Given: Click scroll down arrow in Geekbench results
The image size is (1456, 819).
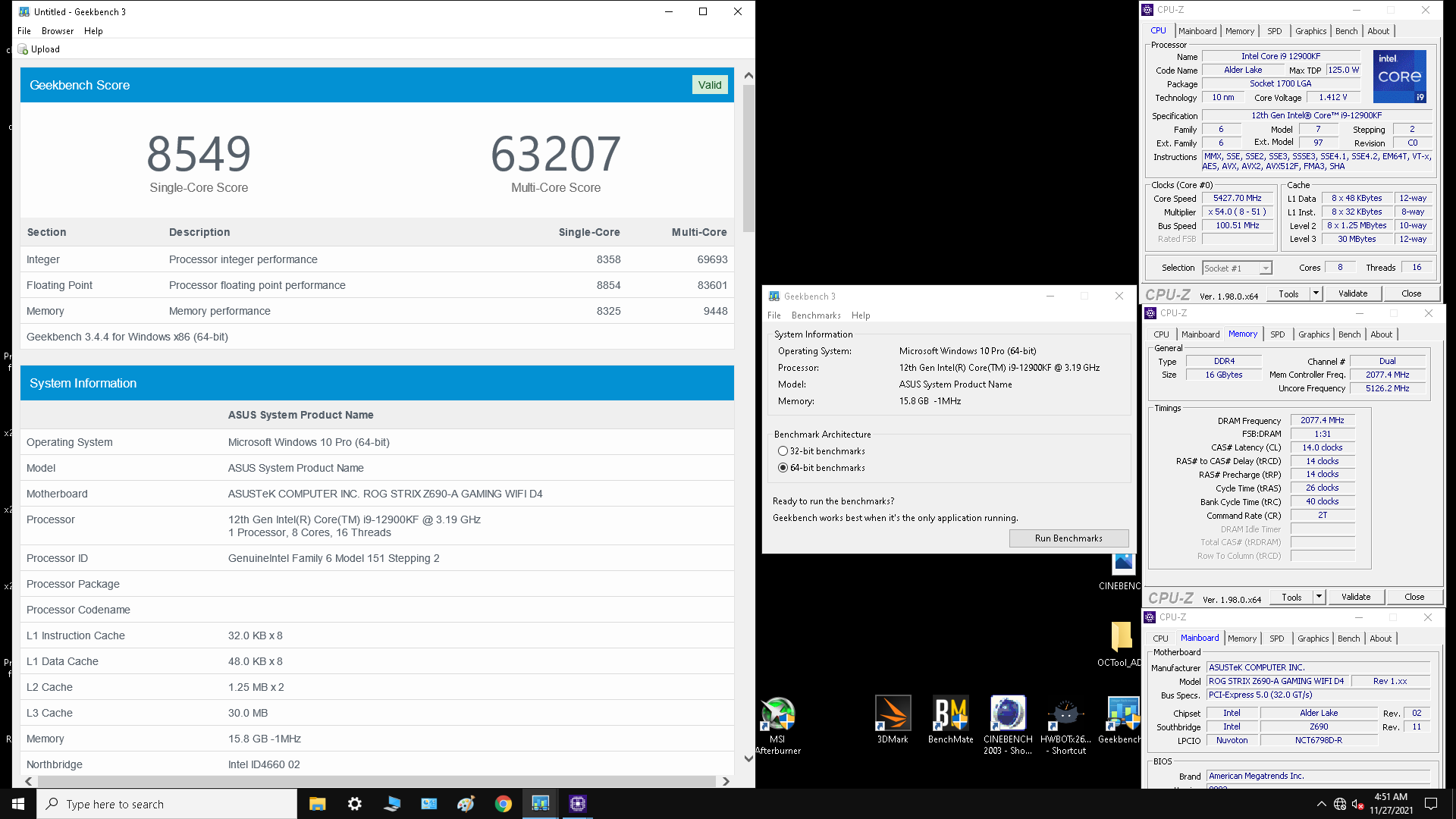Looking at the screenshot, I should point(748,758).
